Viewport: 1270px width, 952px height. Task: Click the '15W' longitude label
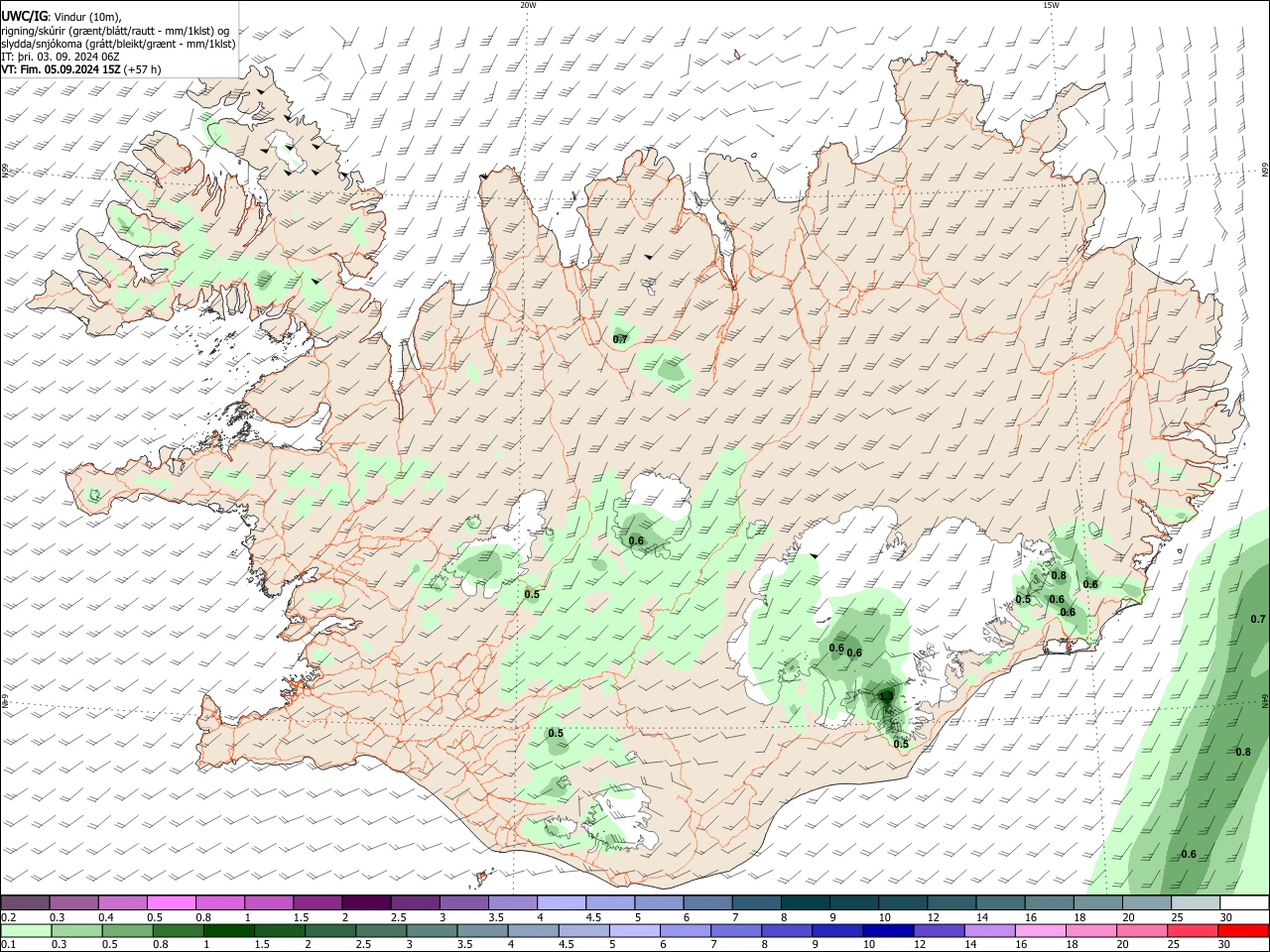tap(1050, 5)
